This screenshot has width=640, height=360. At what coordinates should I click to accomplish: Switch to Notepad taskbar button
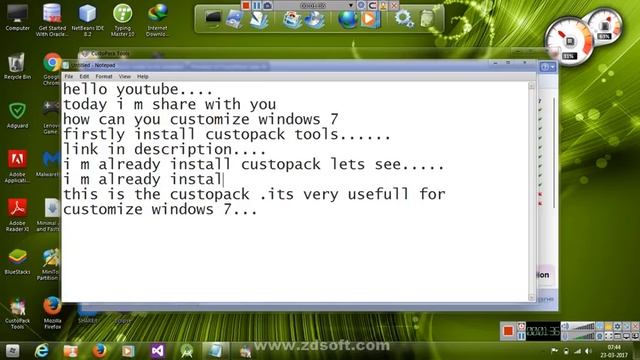pos(216,351)
